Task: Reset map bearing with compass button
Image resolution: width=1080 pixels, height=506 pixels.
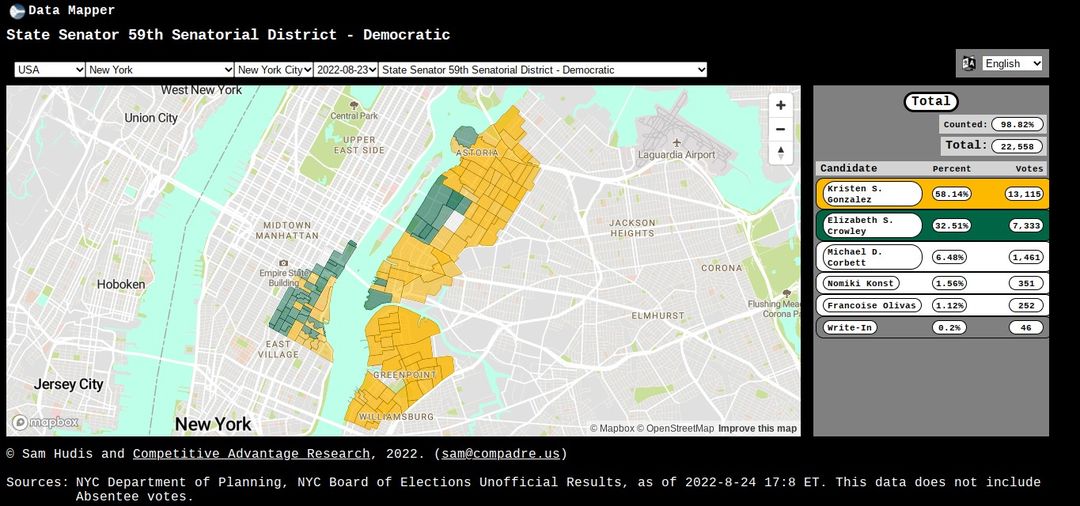Action: point(781,153)
